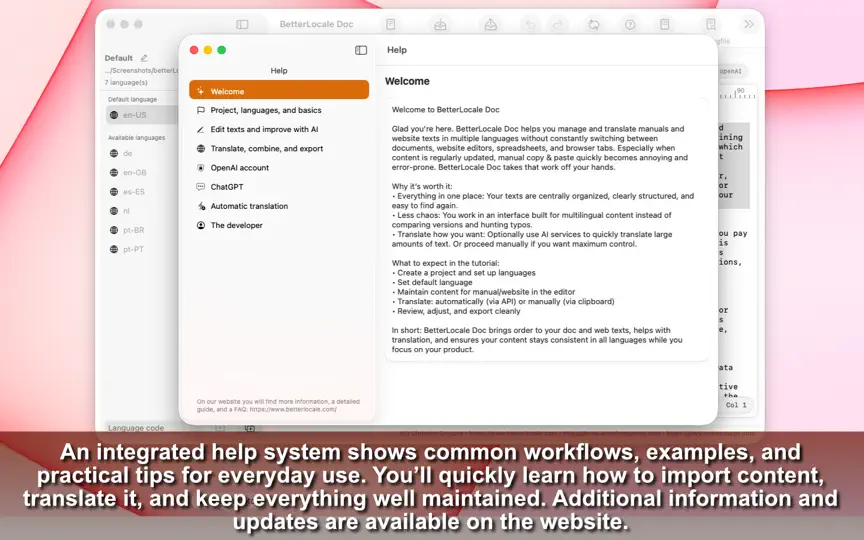Click the 'Welcome' heading in help content
This screenshot has height=540, width=864.
click(x=407, y=81)
